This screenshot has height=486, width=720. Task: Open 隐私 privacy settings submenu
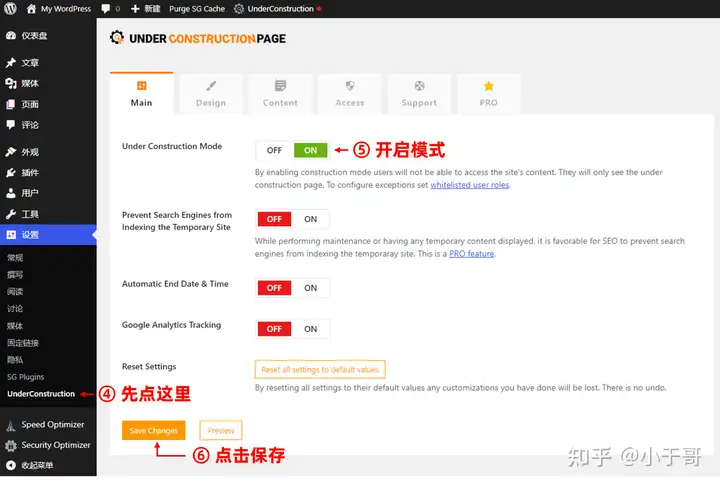point(15,360)
